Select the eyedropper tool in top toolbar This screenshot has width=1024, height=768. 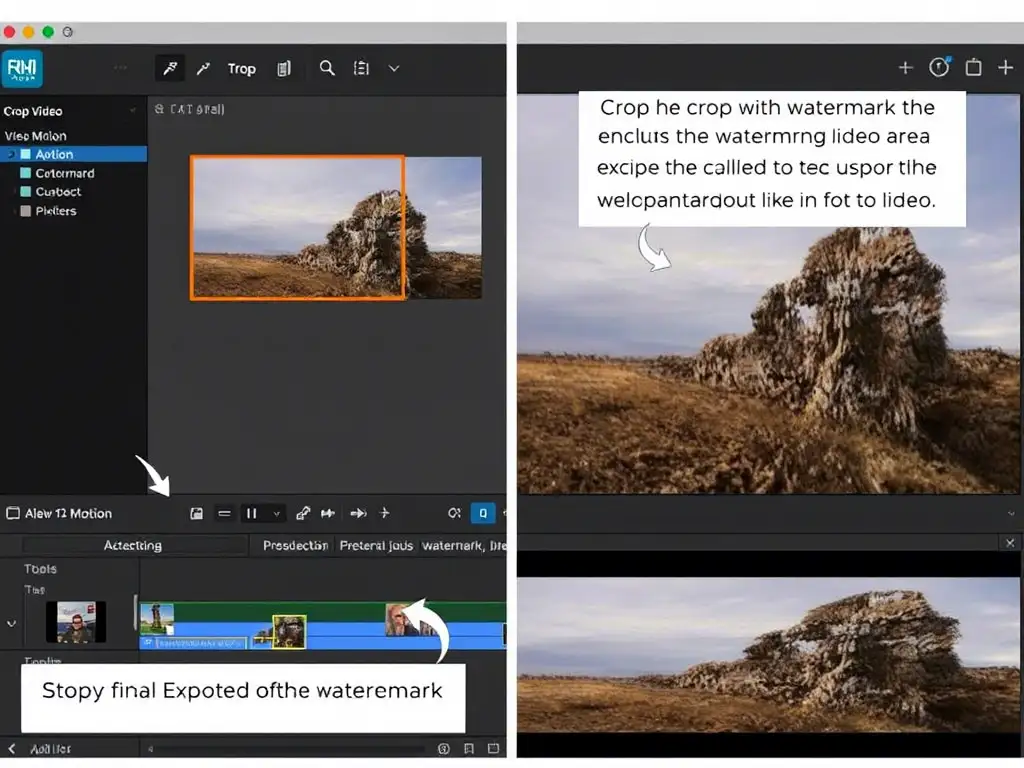[170, 68]
